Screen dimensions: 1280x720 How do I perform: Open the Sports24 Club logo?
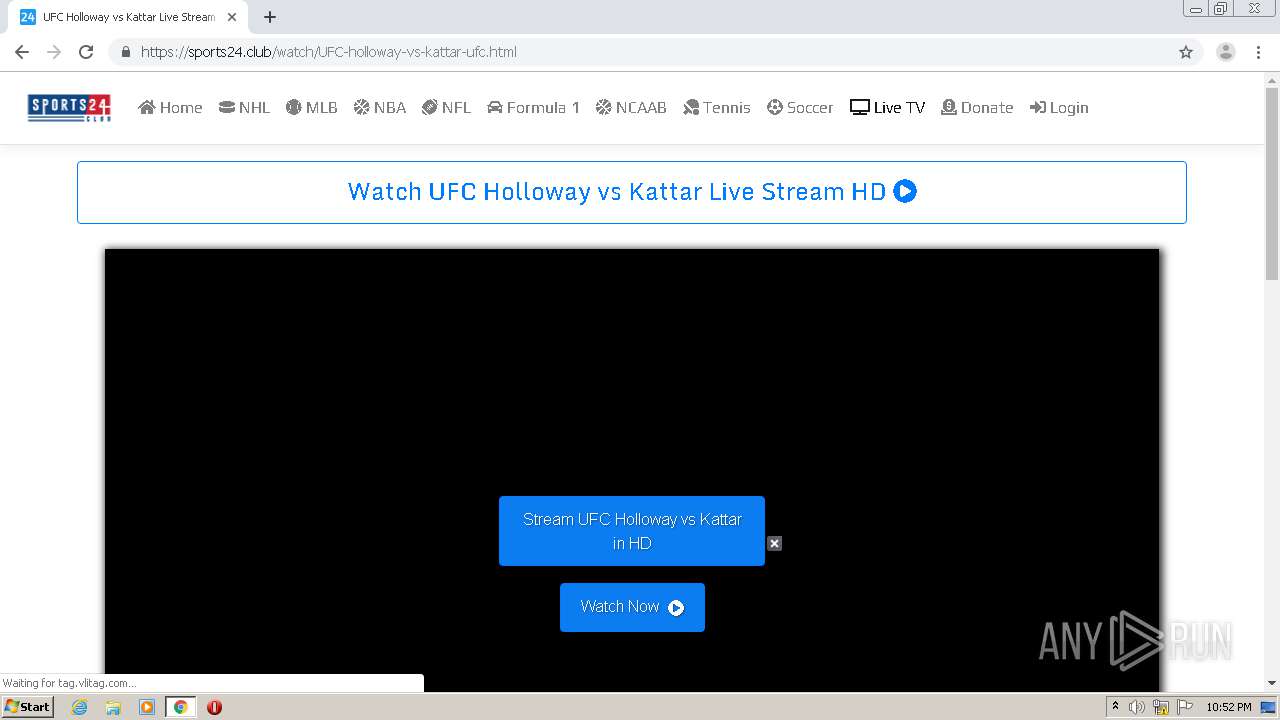point(69,108)
